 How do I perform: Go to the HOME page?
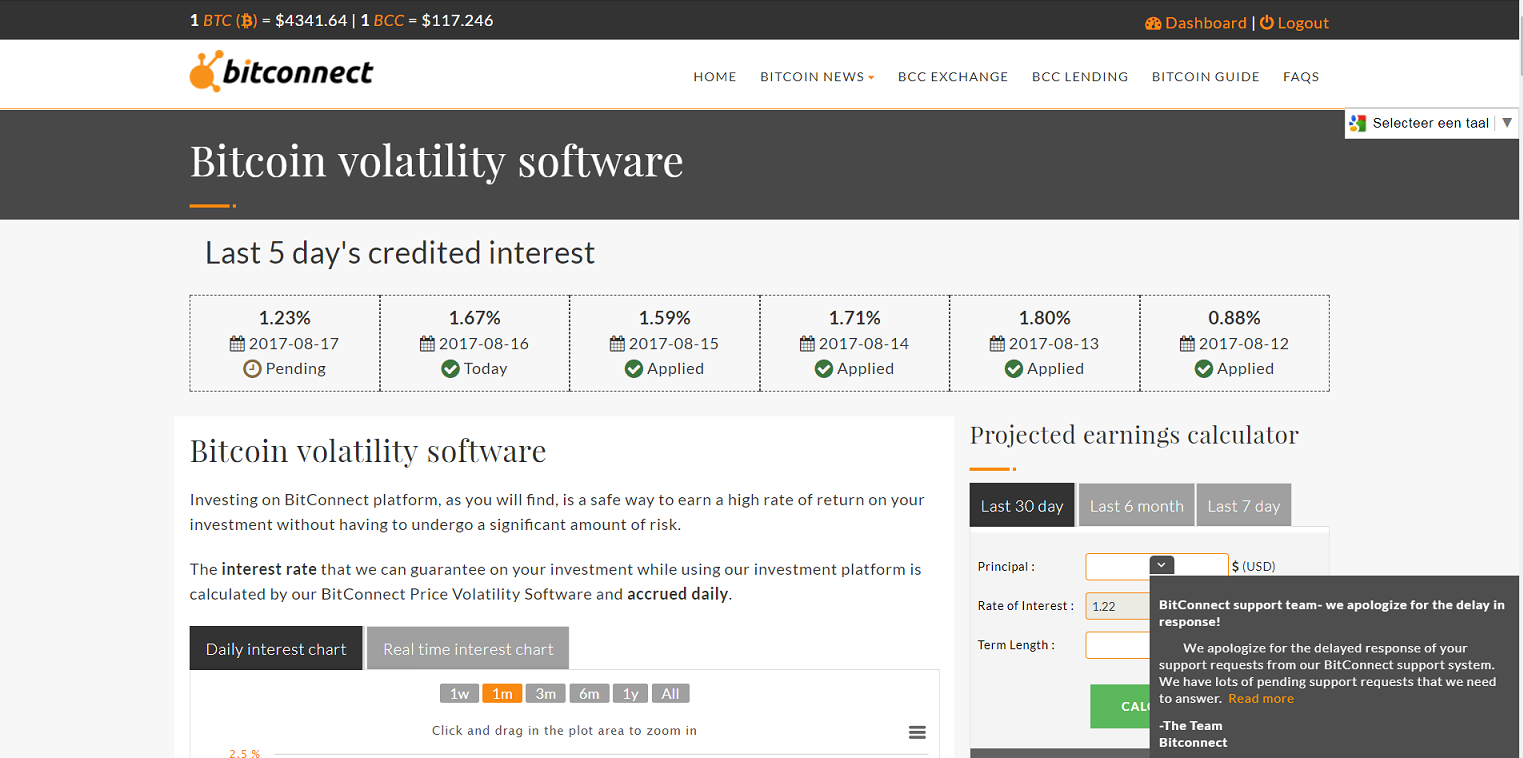point(715,77)
